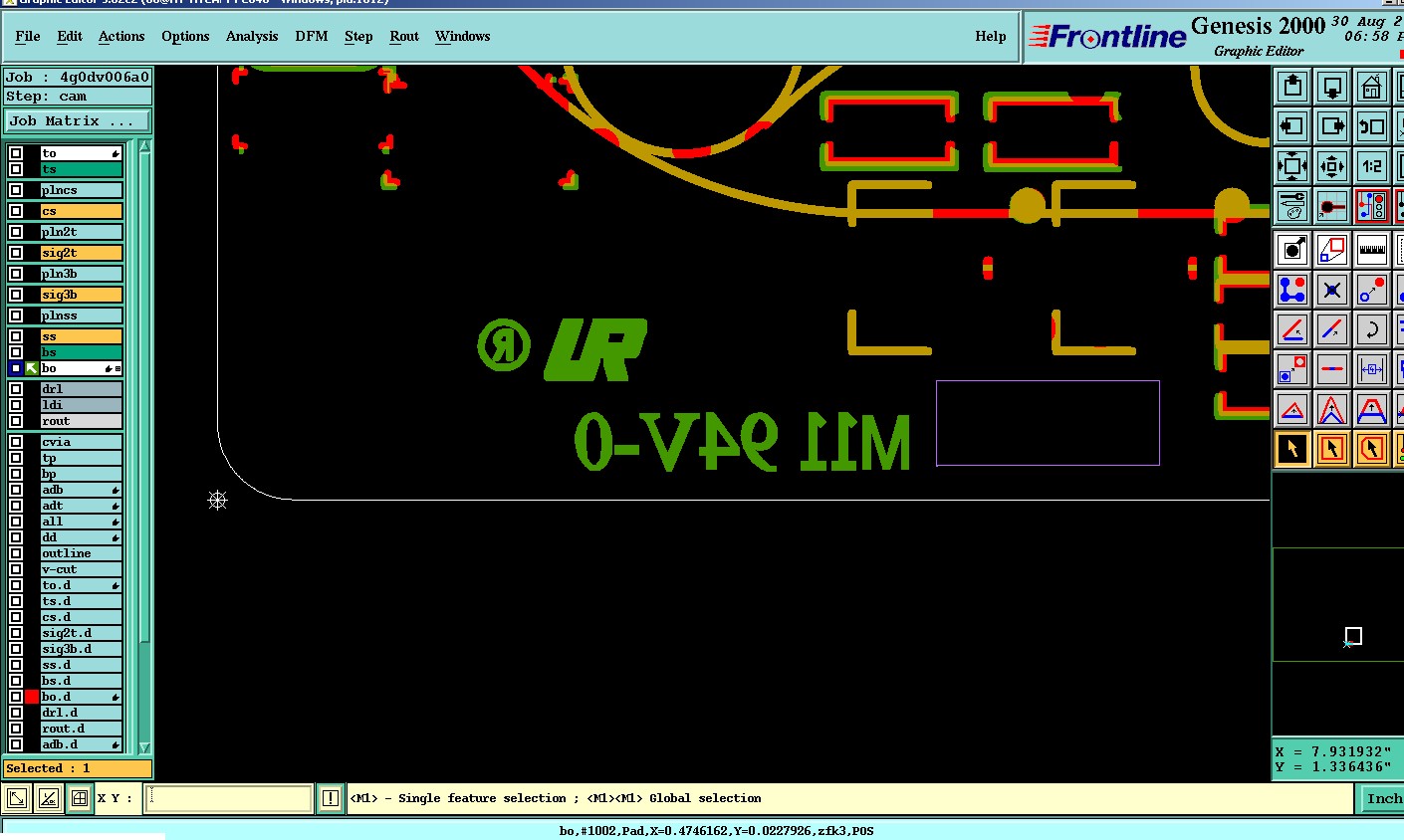Viewport: 1404px width, 840px height.
Task: Select the polygon-framed arrow selection tool
Action: [1372, 449]
